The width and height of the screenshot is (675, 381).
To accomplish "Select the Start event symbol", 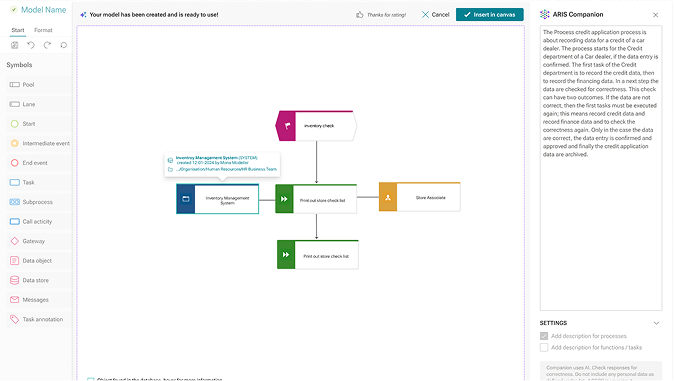I will [x=39, y=124].
